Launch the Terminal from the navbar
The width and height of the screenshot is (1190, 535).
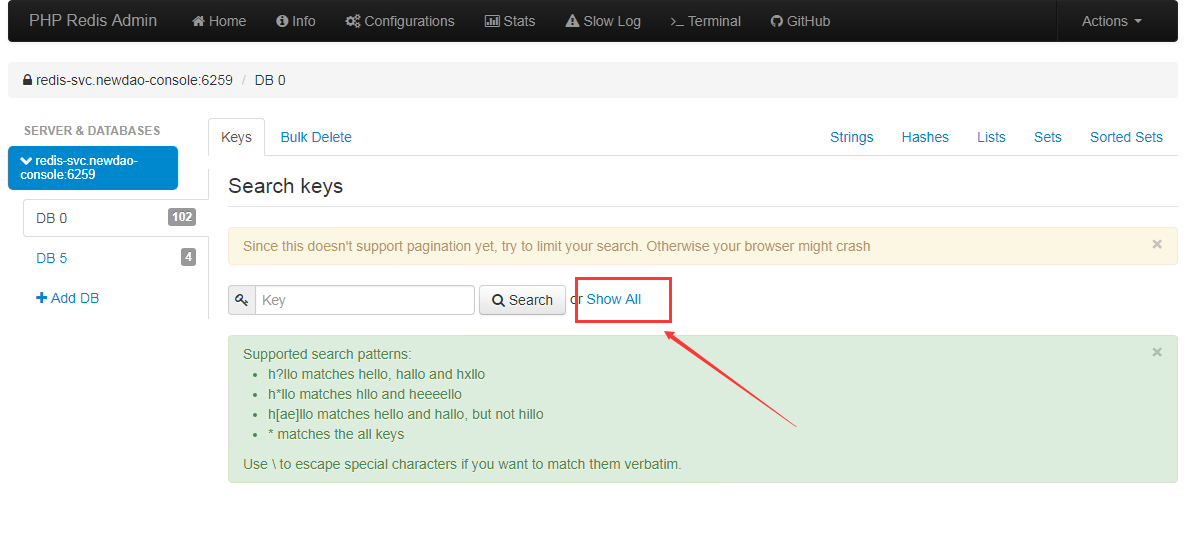(705, 21)
